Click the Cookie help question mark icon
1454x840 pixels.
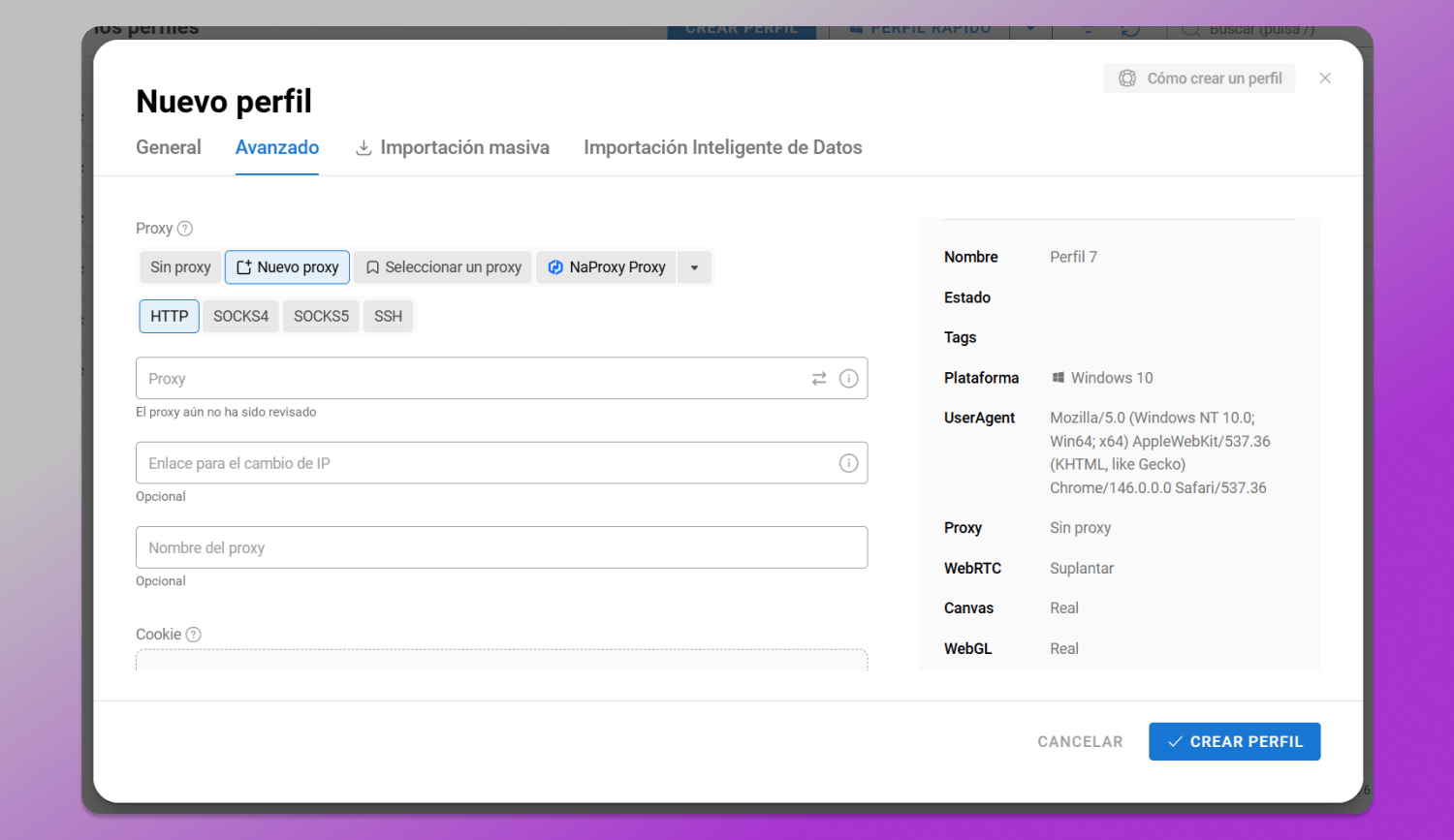click(193, 635)
